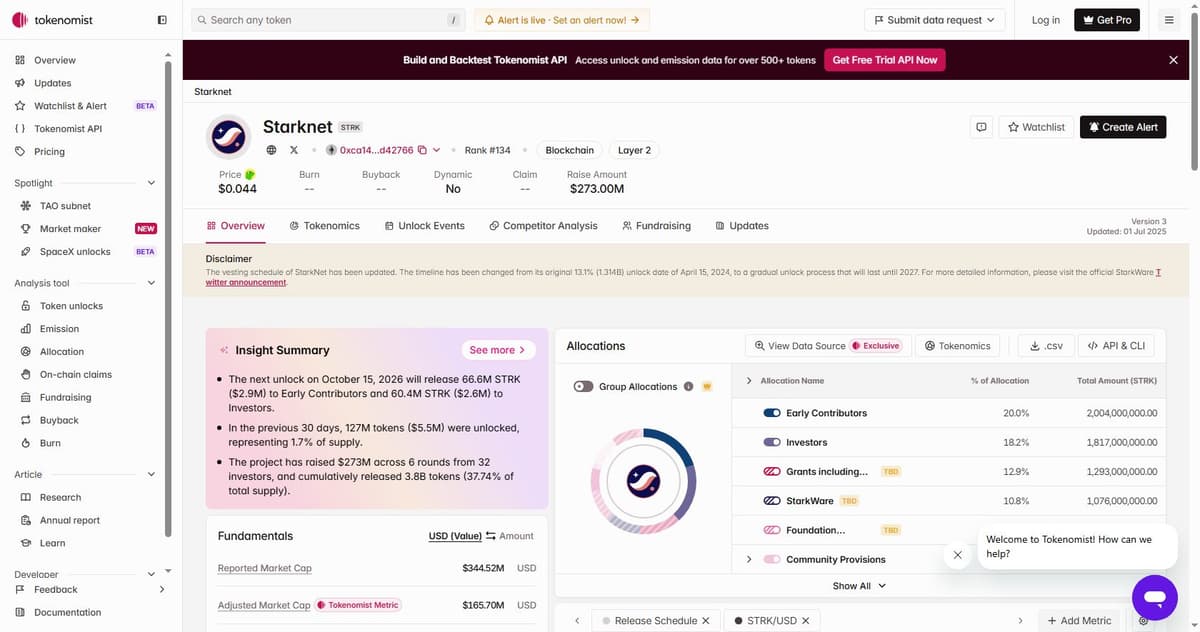Open Submit data request dropdown
This screenshot has width=1200, height=632.
(934, 20)
